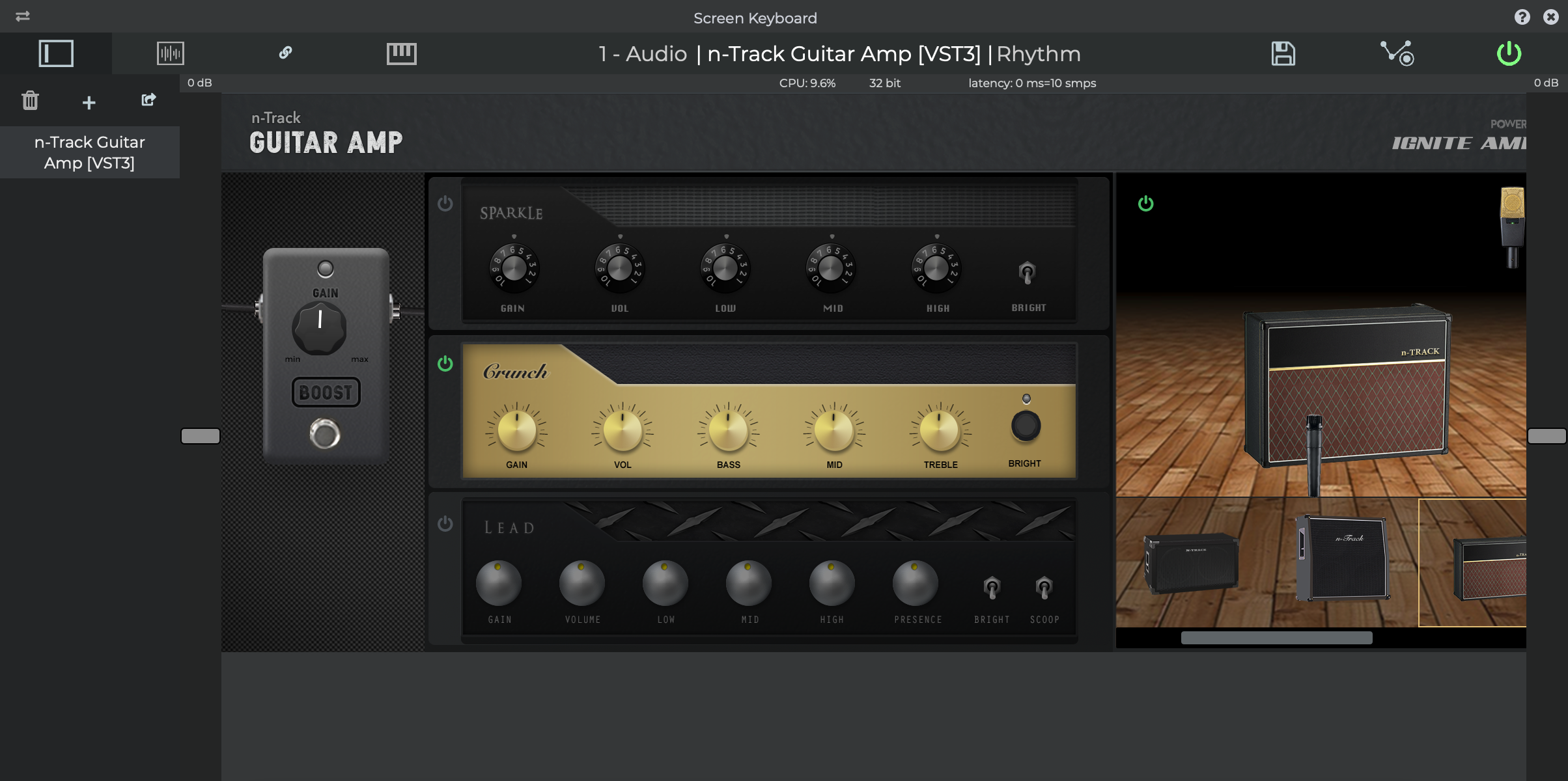Enable the Sparkle amp power switch

point(445,204)
